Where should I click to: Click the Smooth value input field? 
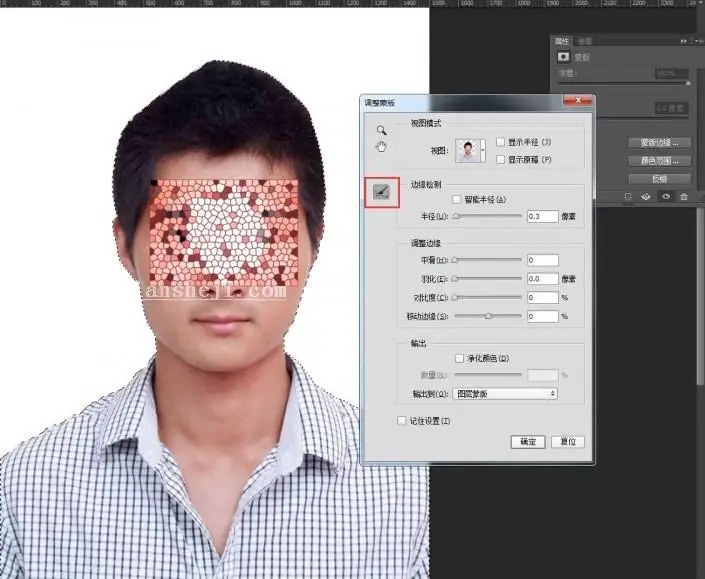click(543, 260)
